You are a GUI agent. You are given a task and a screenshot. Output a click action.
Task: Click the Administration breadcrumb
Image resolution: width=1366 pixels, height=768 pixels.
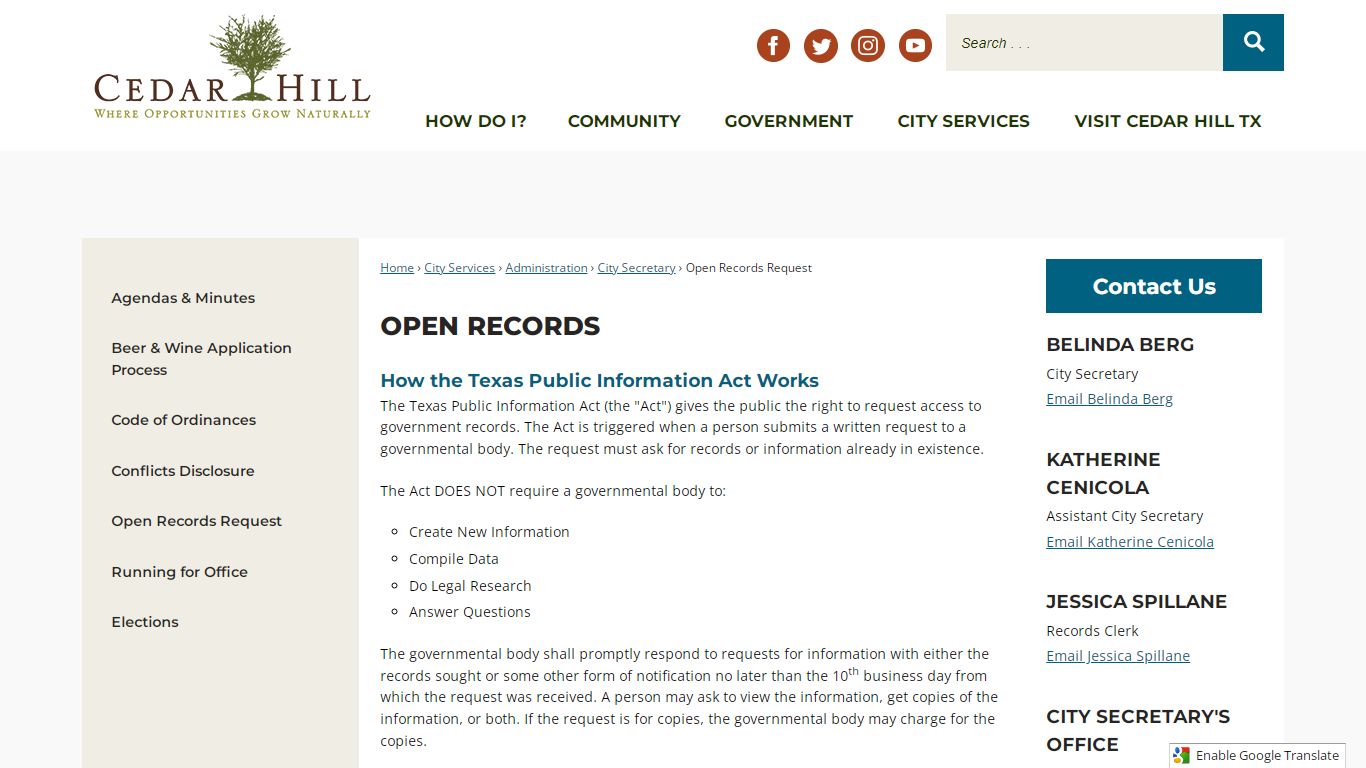click(547, 268)
